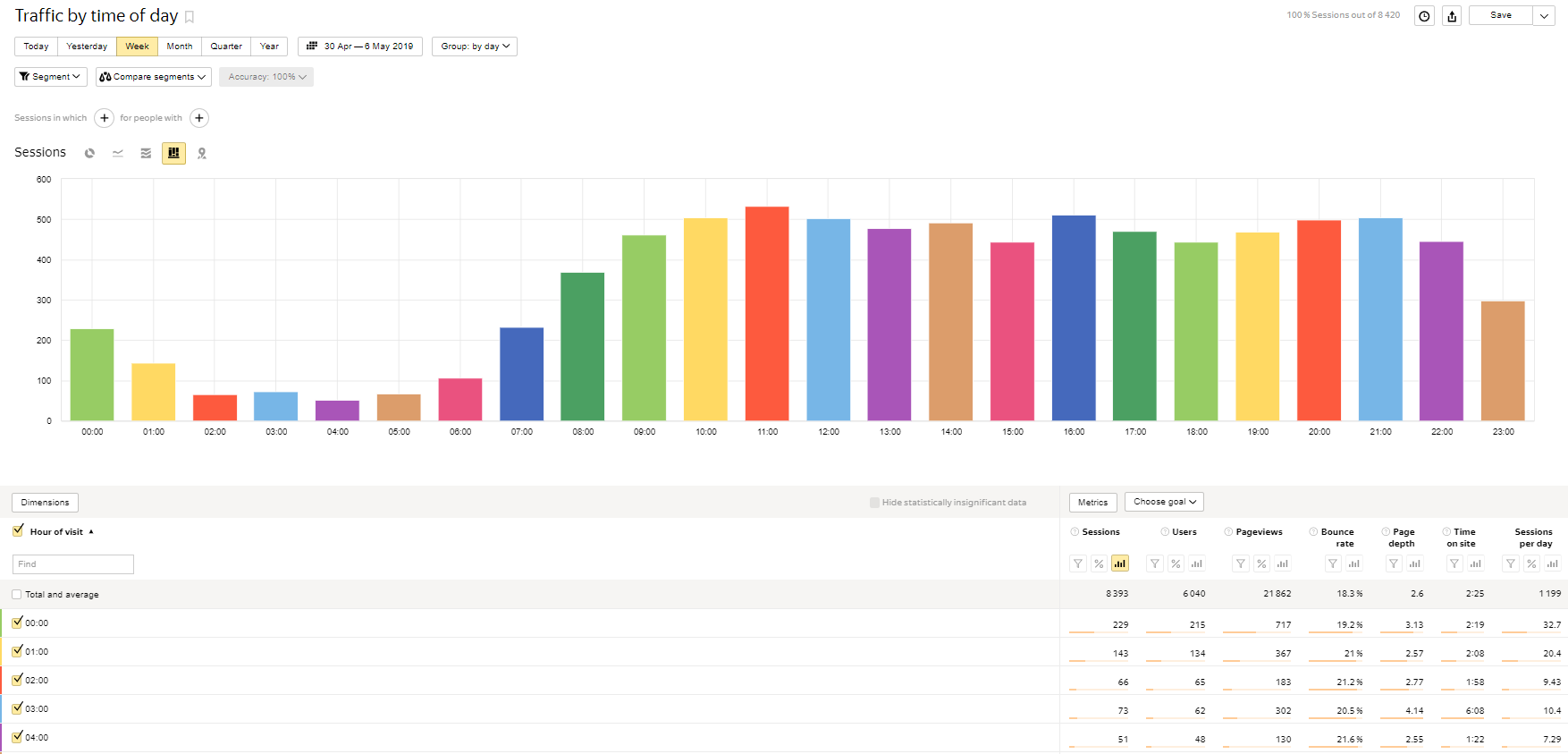The image size is (1568, 754).
Task: Toggle the Hour of visit checkbox
Action: pos(18,530)
